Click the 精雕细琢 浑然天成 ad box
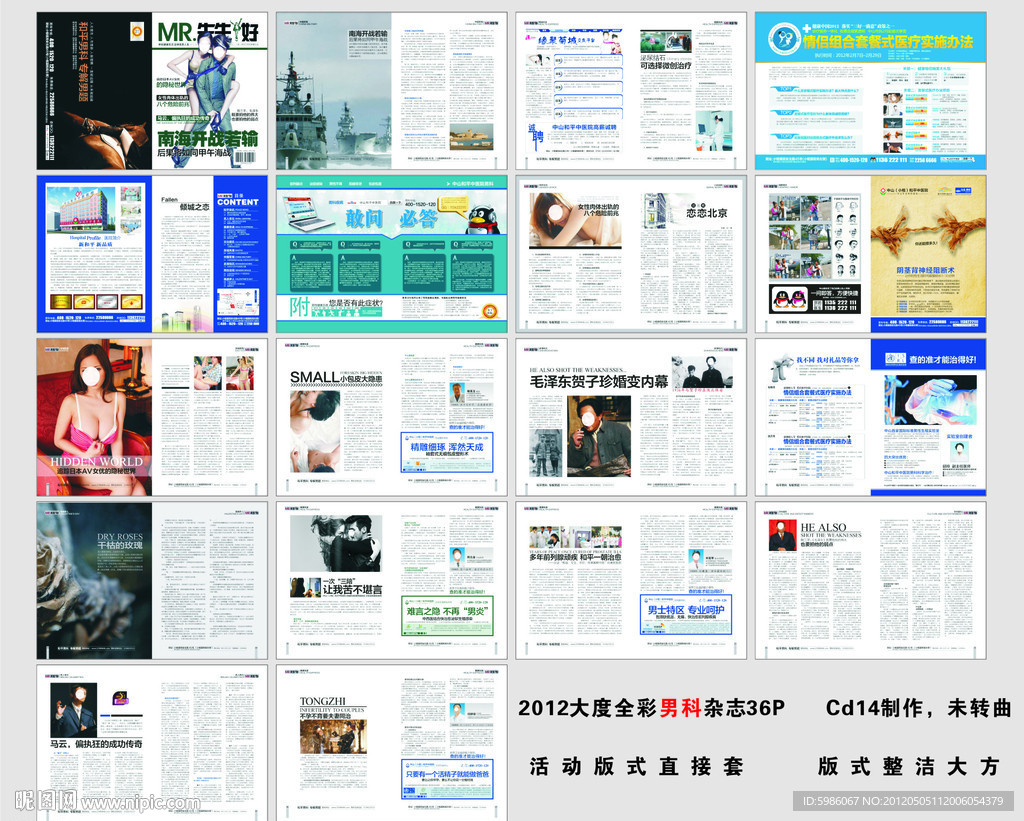The width and height of the screenshot is (1024, 821). [447, 451]
